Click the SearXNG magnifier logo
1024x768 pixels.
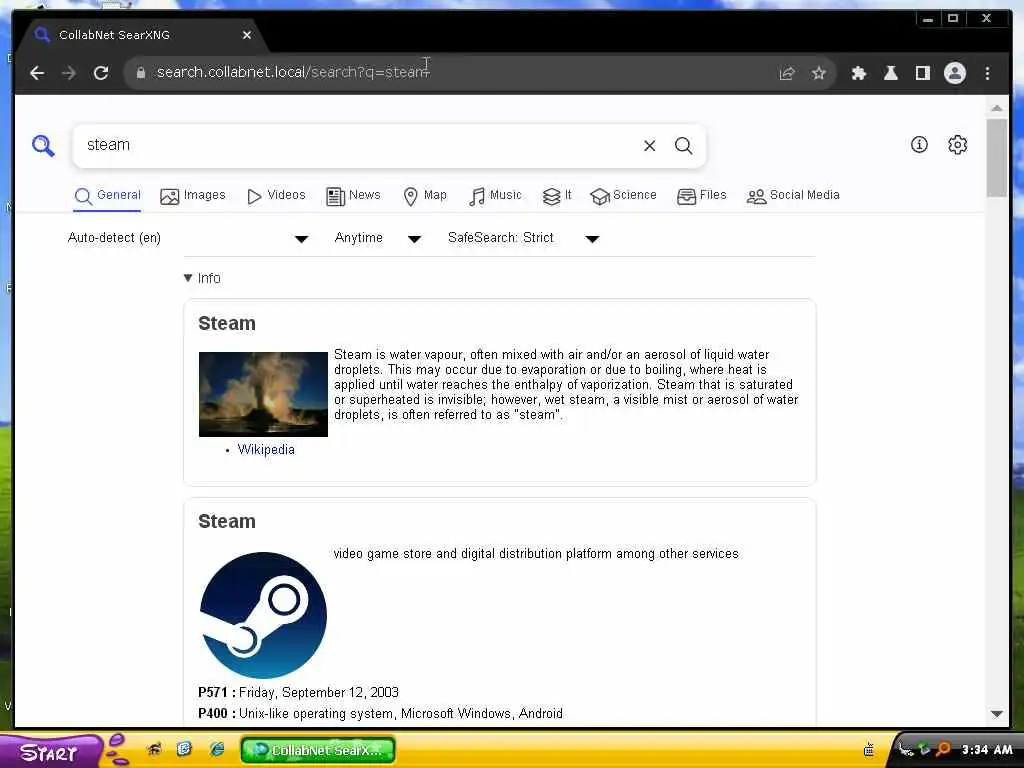coord(43,145)
